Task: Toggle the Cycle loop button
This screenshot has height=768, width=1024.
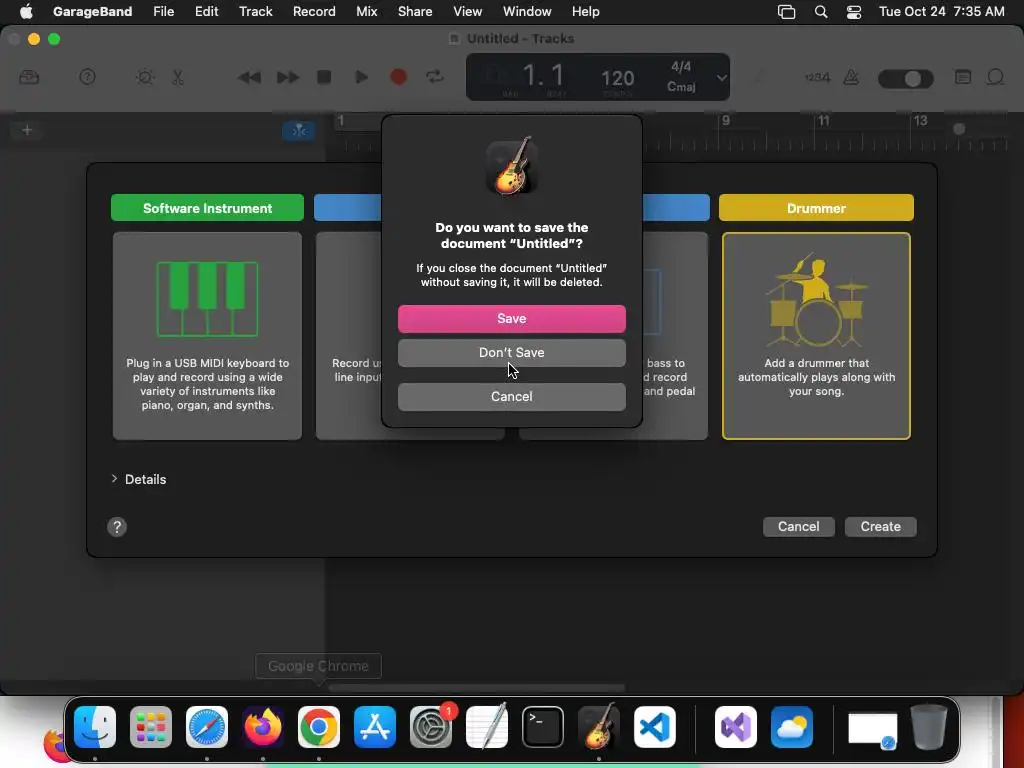Action: tap(435, 77)
